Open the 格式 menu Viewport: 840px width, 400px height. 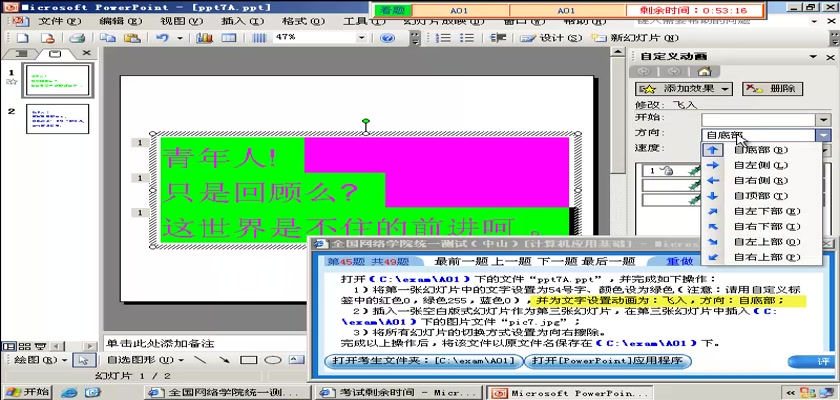coord(304,21)
